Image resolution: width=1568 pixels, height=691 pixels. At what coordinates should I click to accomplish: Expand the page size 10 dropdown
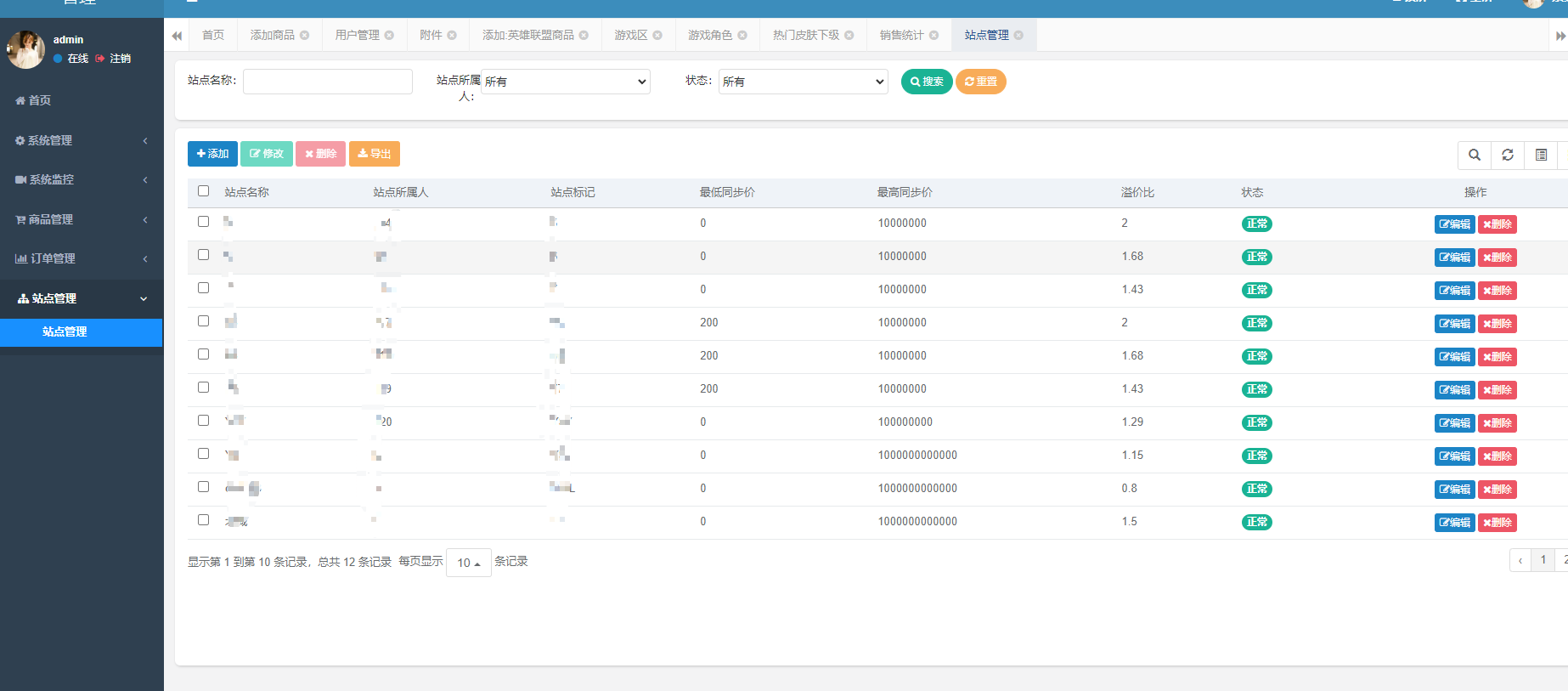coord(468,563)
